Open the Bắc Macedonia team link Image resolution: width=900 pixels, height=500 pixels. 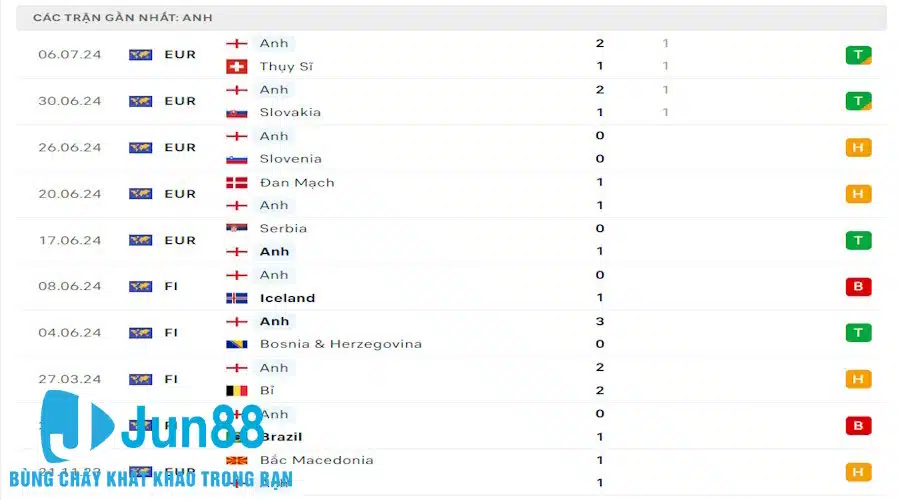click(316, 460)
